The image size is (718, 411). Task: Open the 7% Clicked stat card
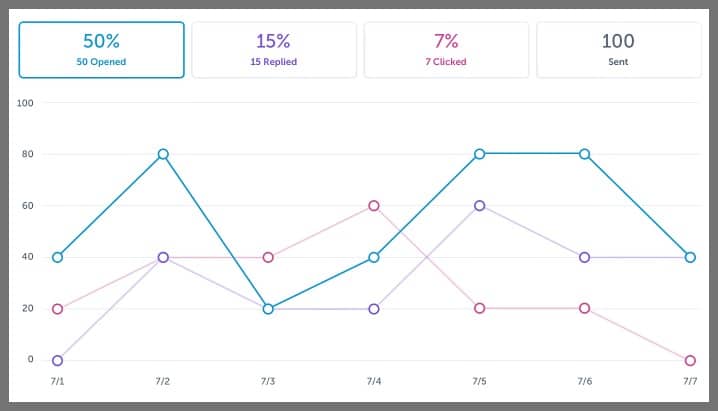(446, 49)
